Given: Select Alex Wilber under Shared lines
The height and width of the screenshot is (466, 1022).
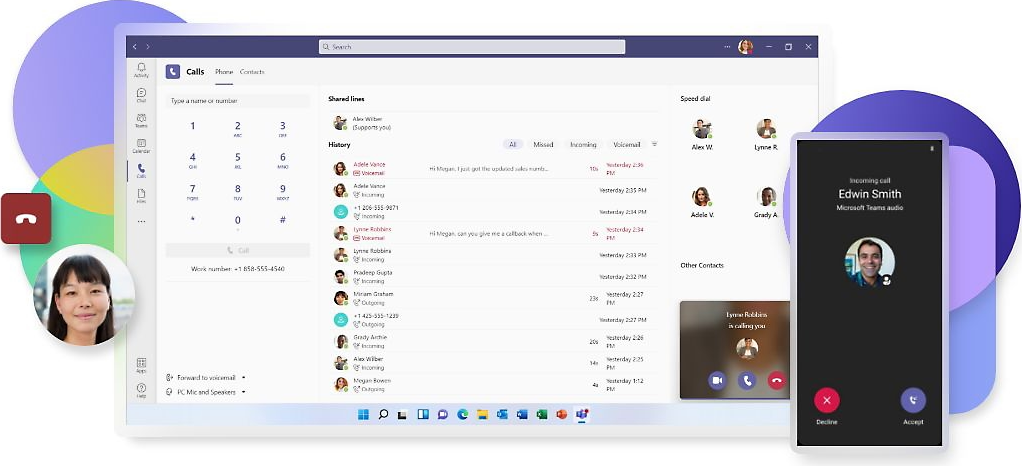Looking at the screenshot, I should coord(493,123).
